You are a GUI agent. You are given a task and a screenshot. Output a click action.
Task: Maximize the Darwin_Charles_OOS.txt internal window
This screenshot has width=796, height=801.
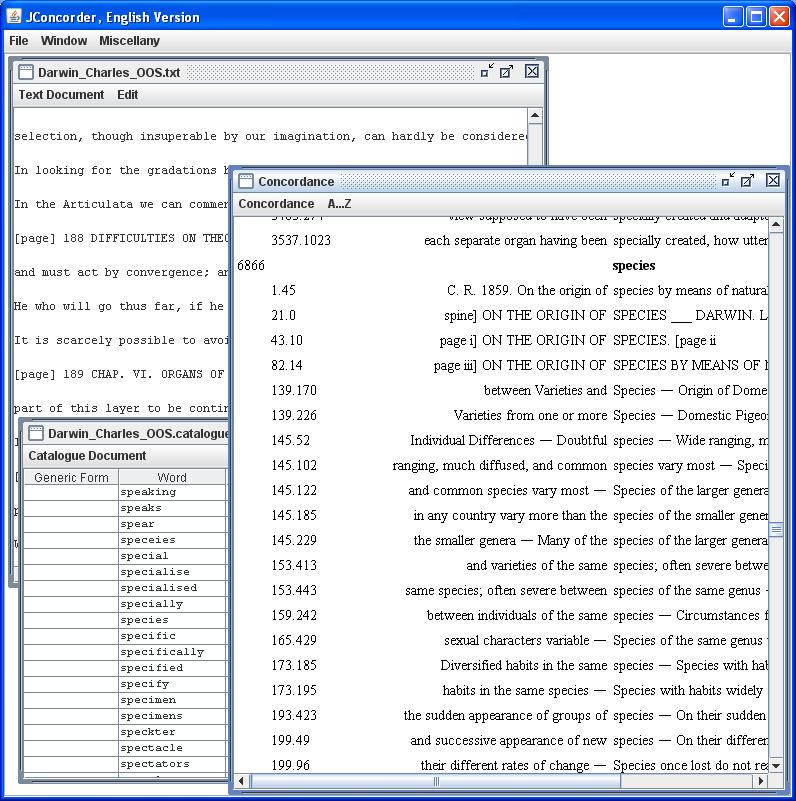pos(506,71)
